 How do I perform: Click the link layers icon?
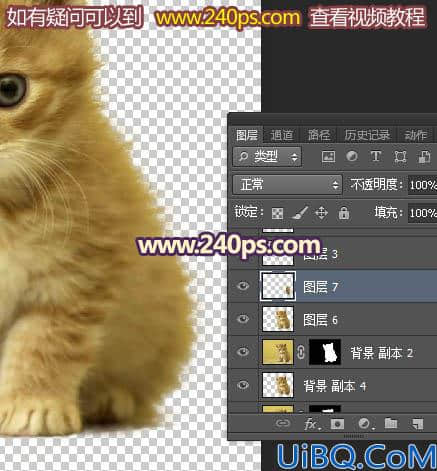283,423
